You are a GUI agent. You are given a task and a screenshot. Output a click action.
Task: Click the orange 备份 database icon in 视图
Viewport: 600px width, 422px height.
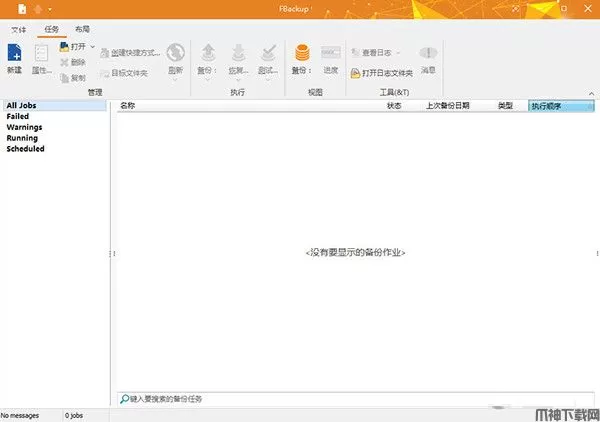(302, 53)
